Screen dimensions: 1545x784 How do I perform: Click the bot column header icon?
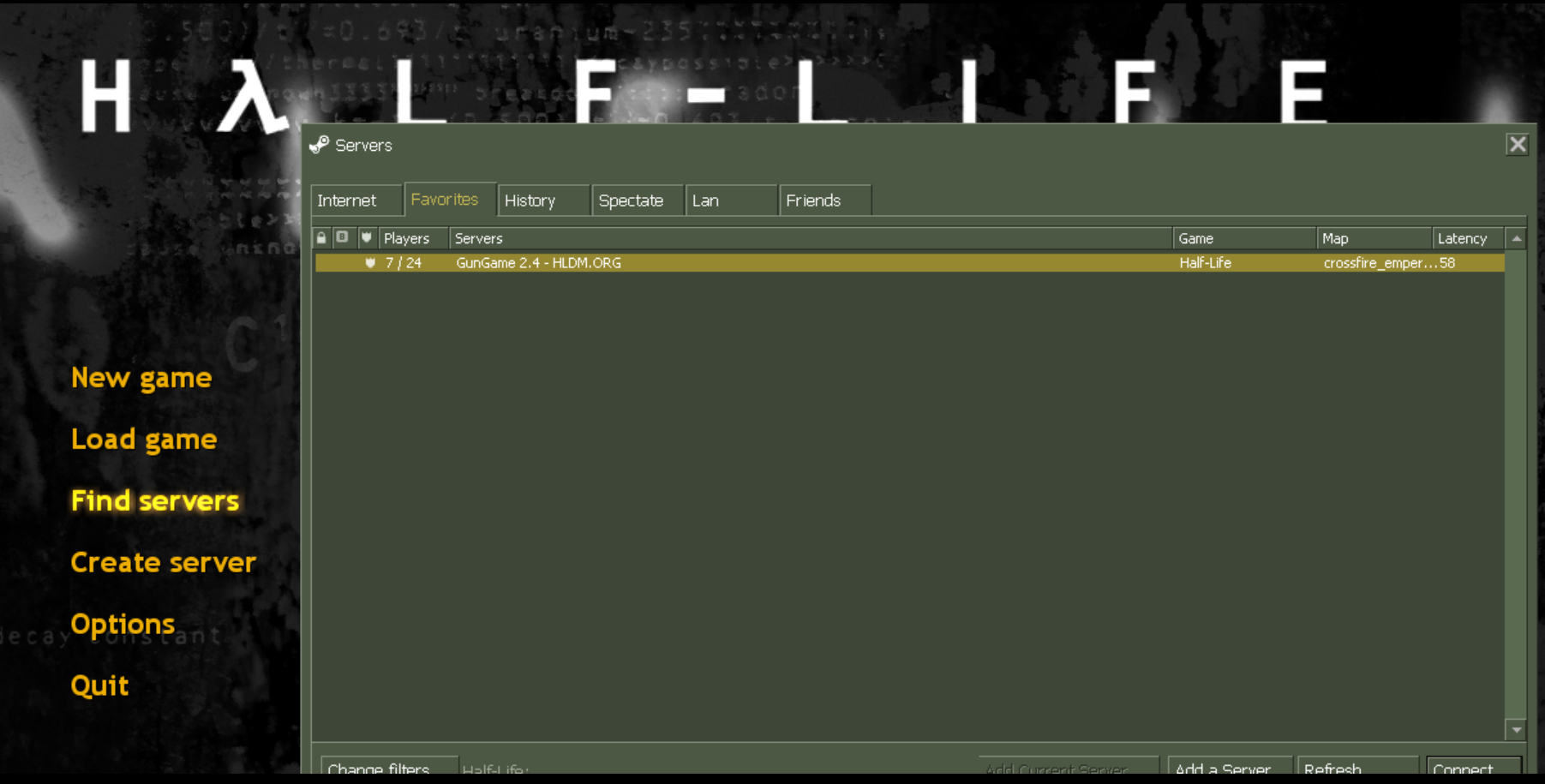click(x=342, y=237)
